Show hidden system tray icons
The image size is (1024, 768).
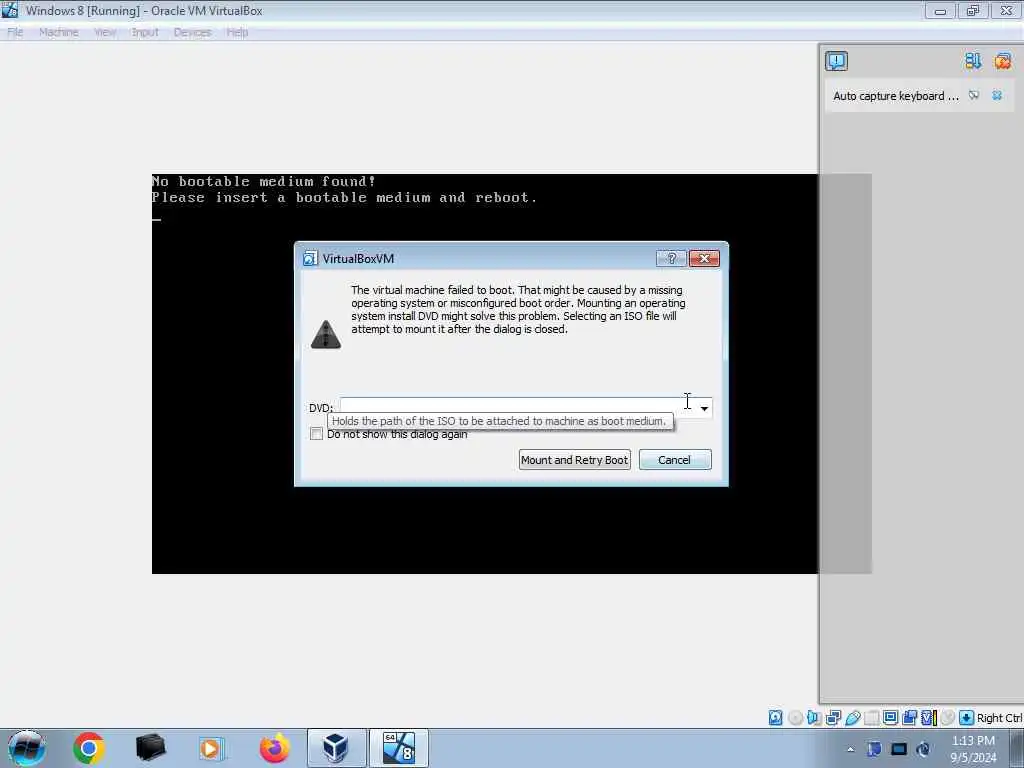850,750
